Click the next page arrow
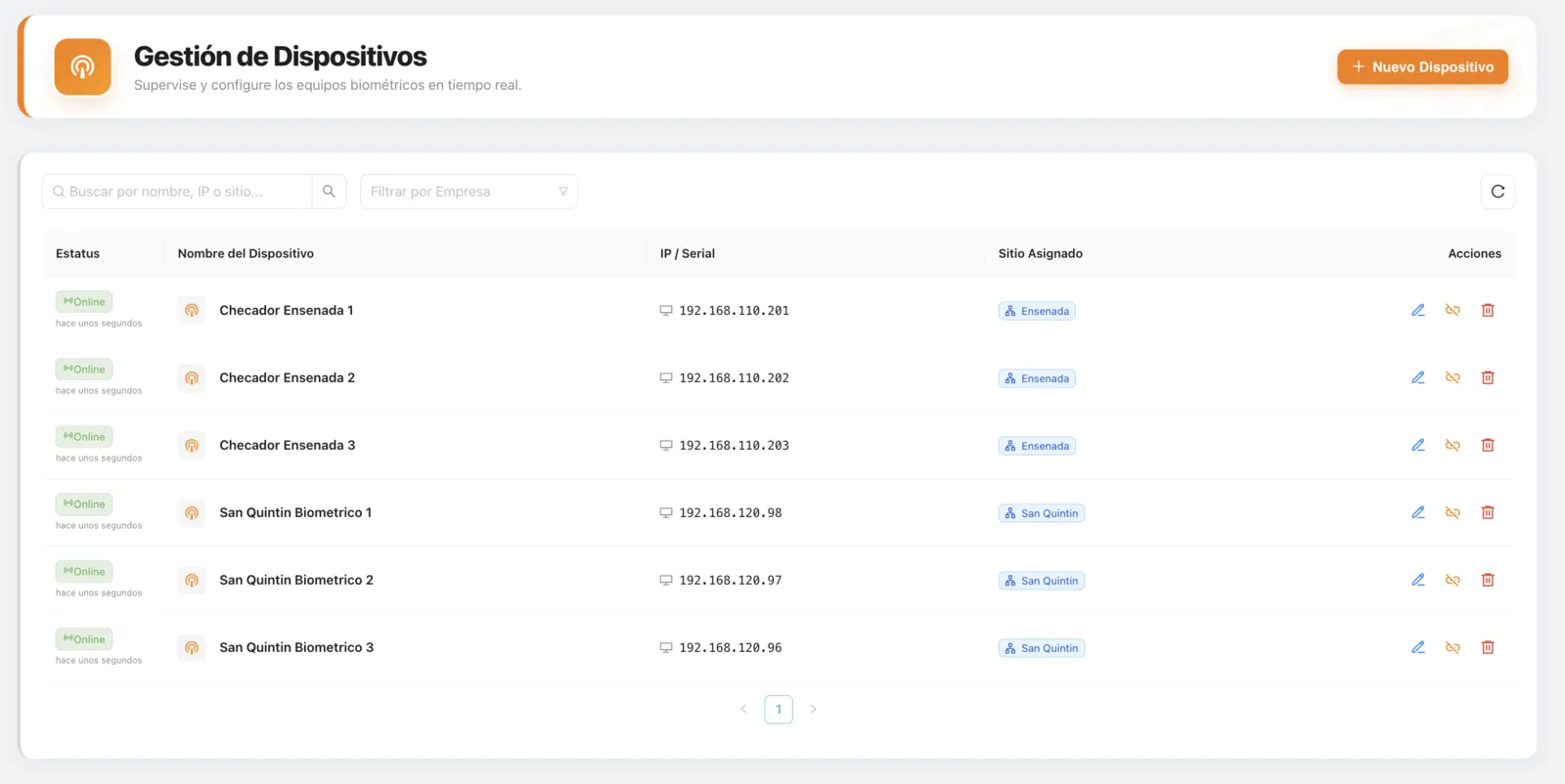Screen dimensions: 1565x784 point(813,709)
